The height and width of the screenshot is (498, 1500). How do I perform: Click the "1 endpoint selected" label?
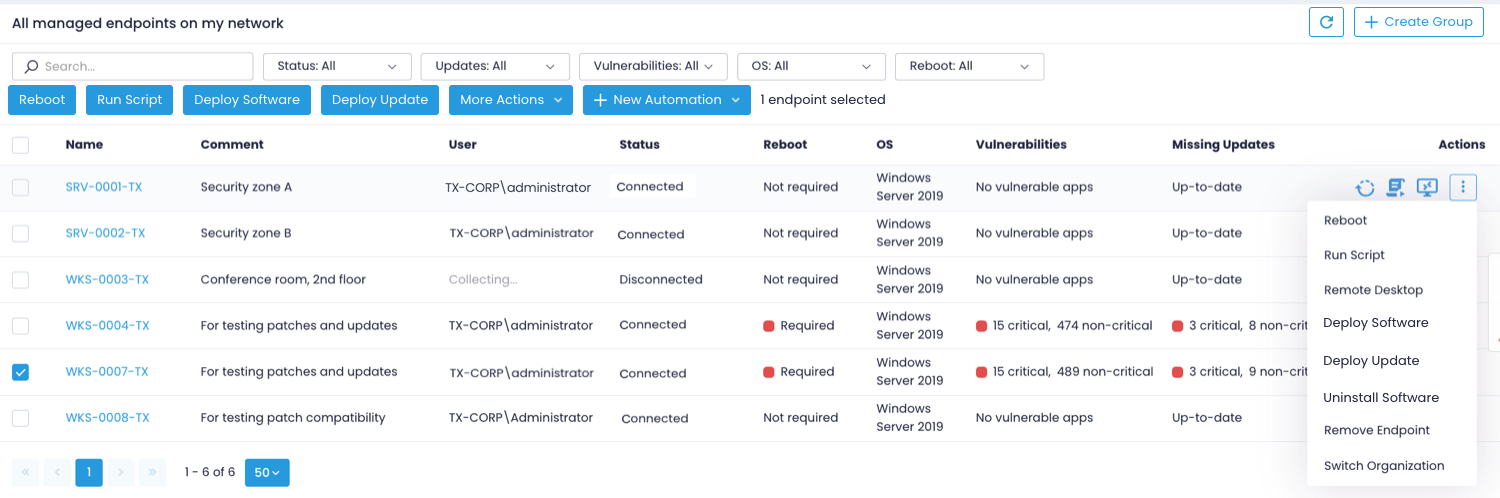823,100
